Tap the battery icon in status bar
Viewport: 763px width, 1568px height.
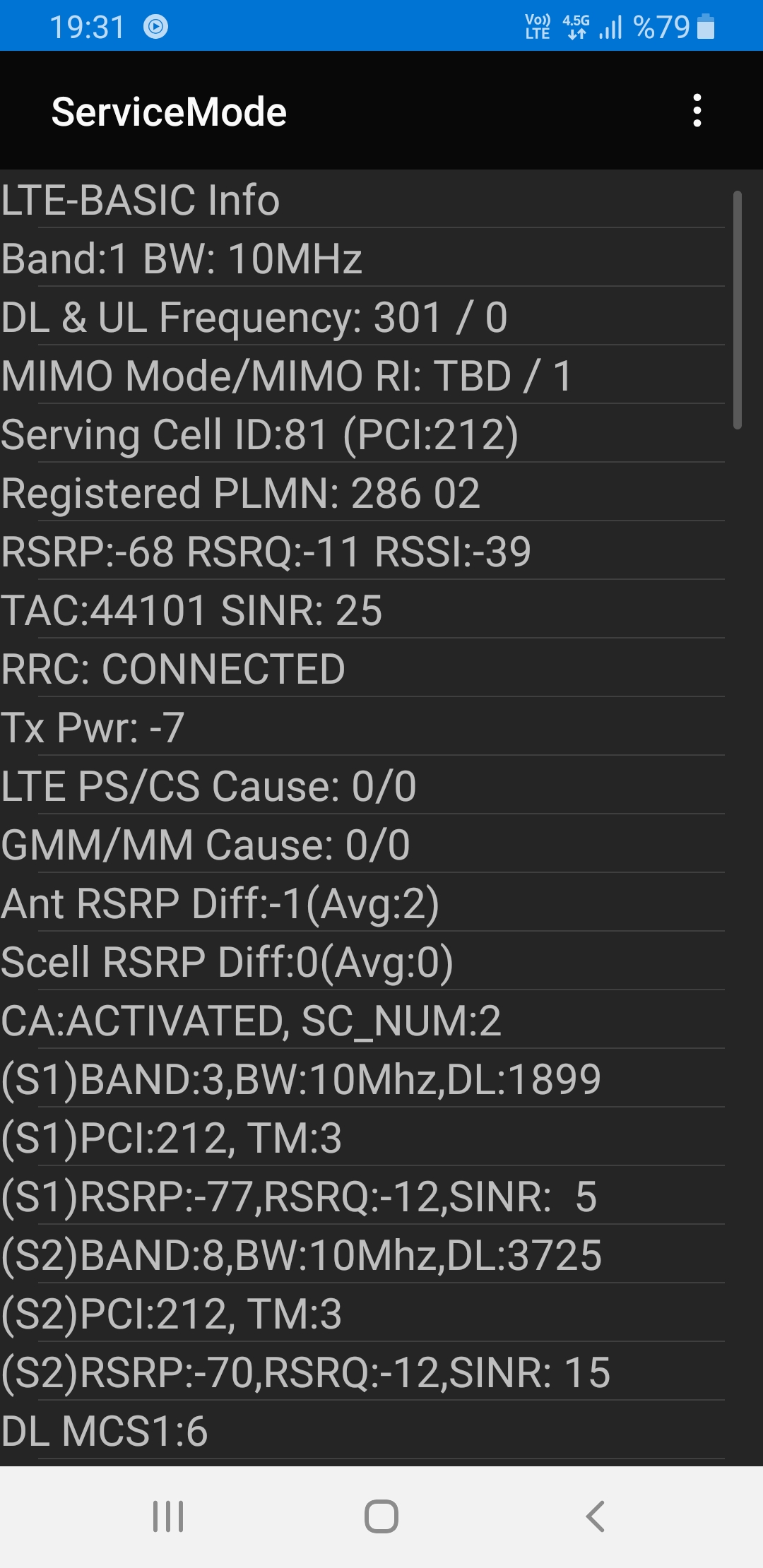[705, 27]
